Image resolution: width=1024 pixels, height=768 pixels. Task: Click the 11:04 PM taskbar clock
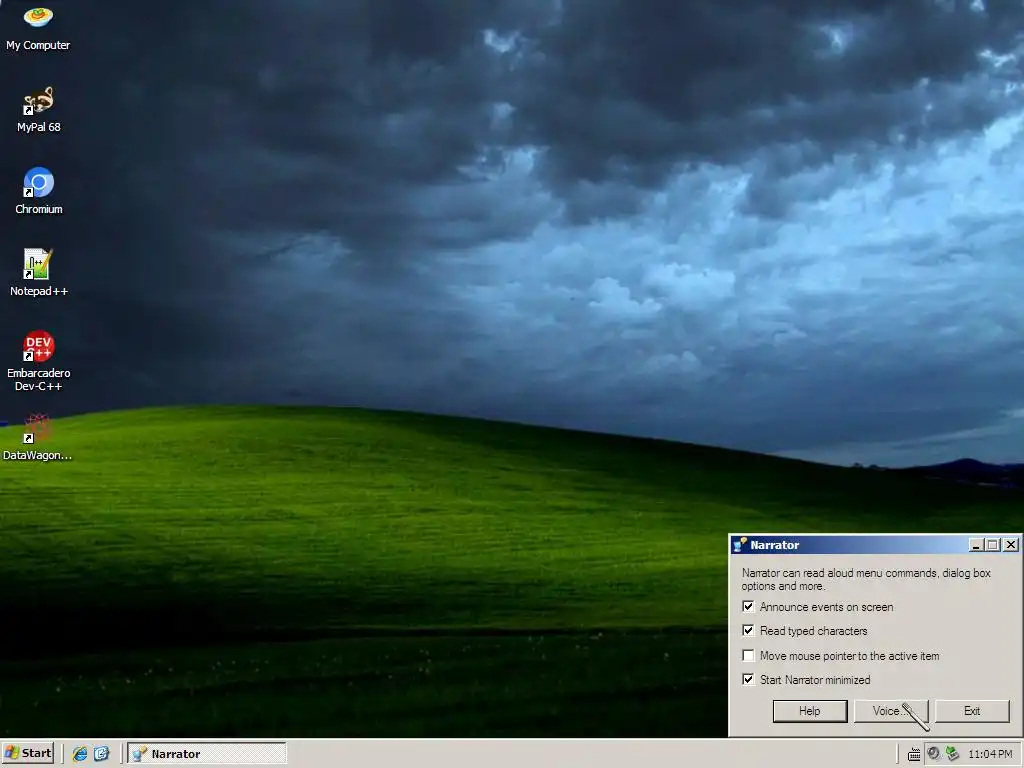990,754
